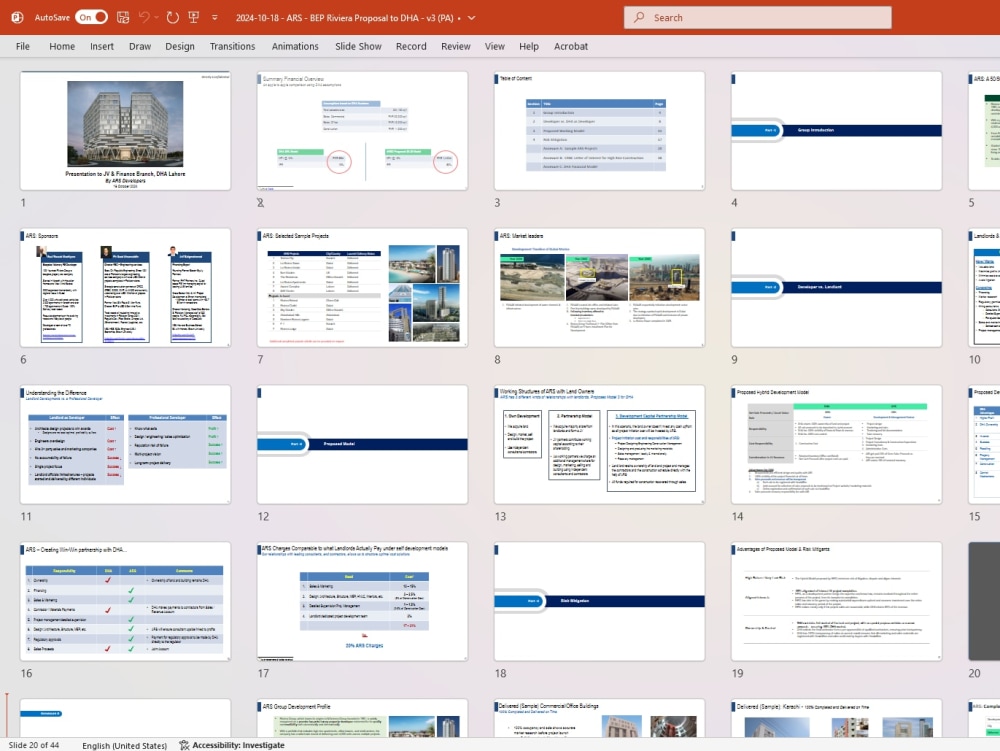This screenshot has height=751, width=1000.
Task: Select Delivered (Sample) Karachi slide thumbnail
Action: point(836,718)
